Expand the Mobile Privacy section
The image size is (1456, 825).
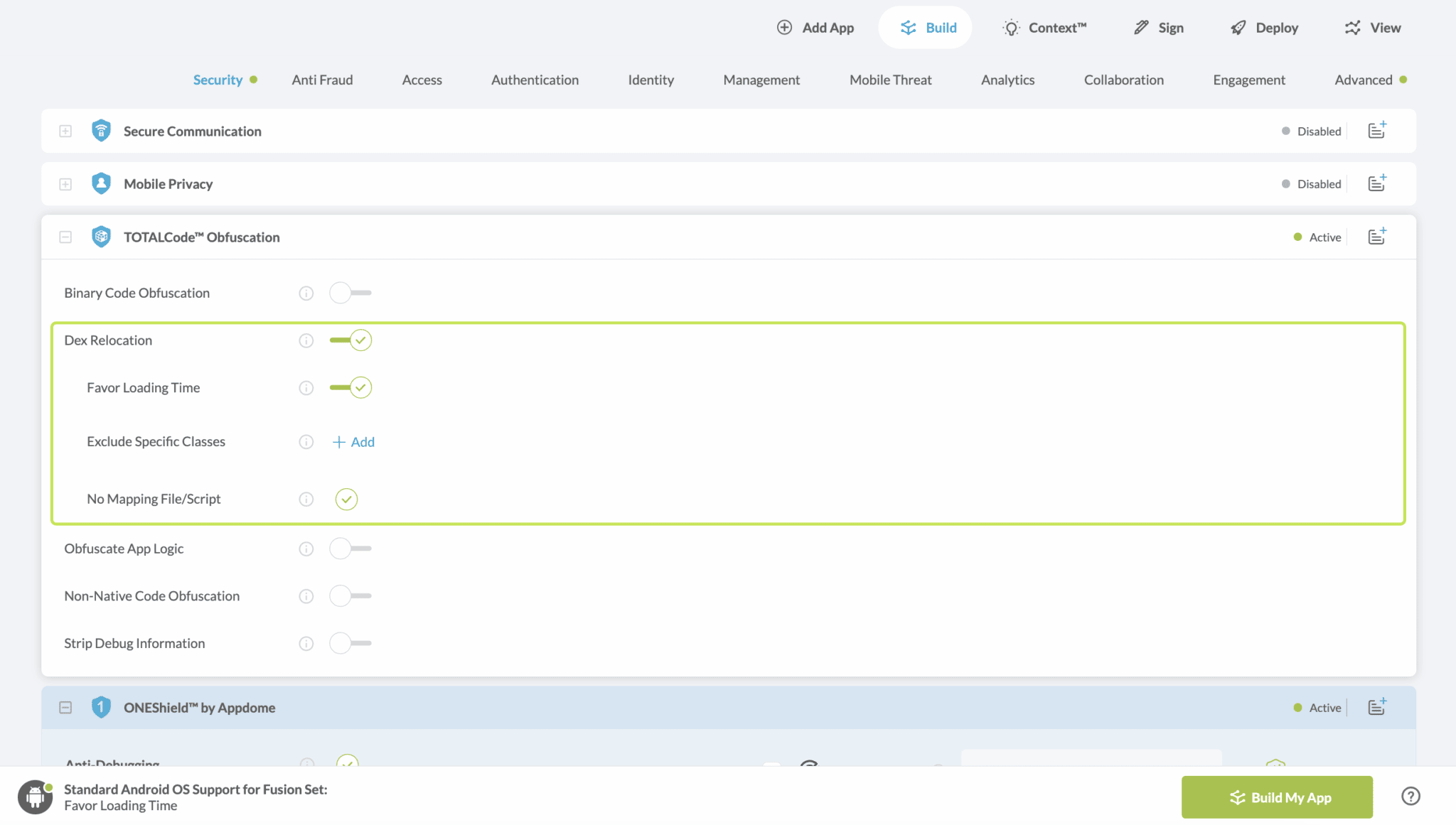[x=65, y=183]
